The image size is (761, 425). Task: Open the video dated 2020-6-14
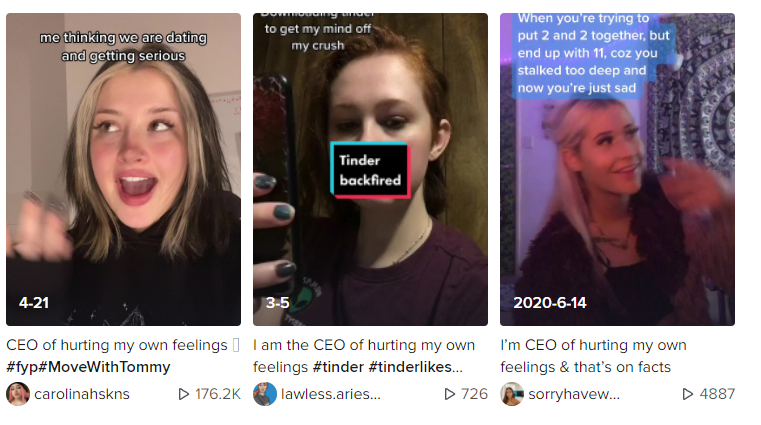tap(617, 169)
